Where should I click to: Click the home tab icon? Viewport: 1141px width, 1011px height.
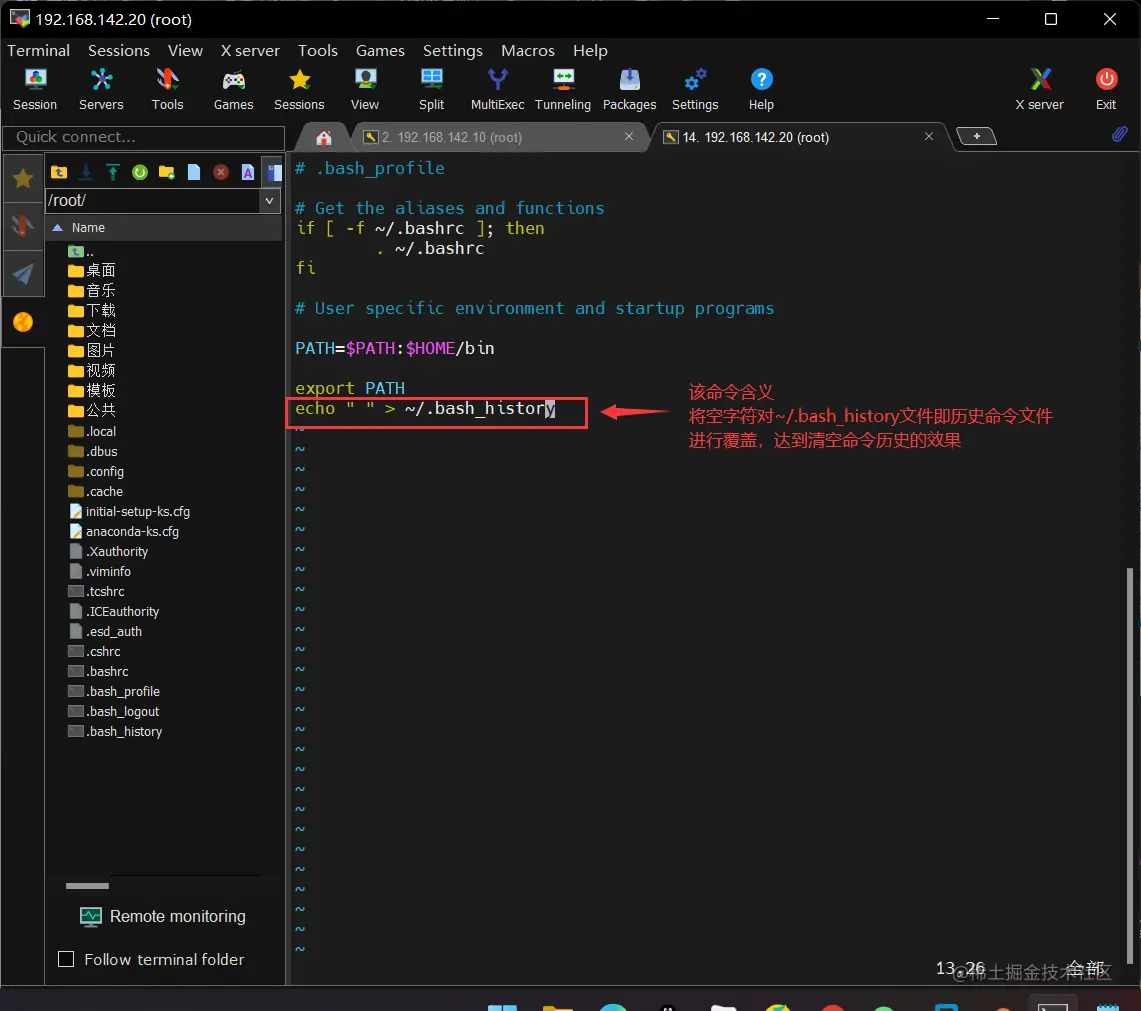(x=324, y=138)
